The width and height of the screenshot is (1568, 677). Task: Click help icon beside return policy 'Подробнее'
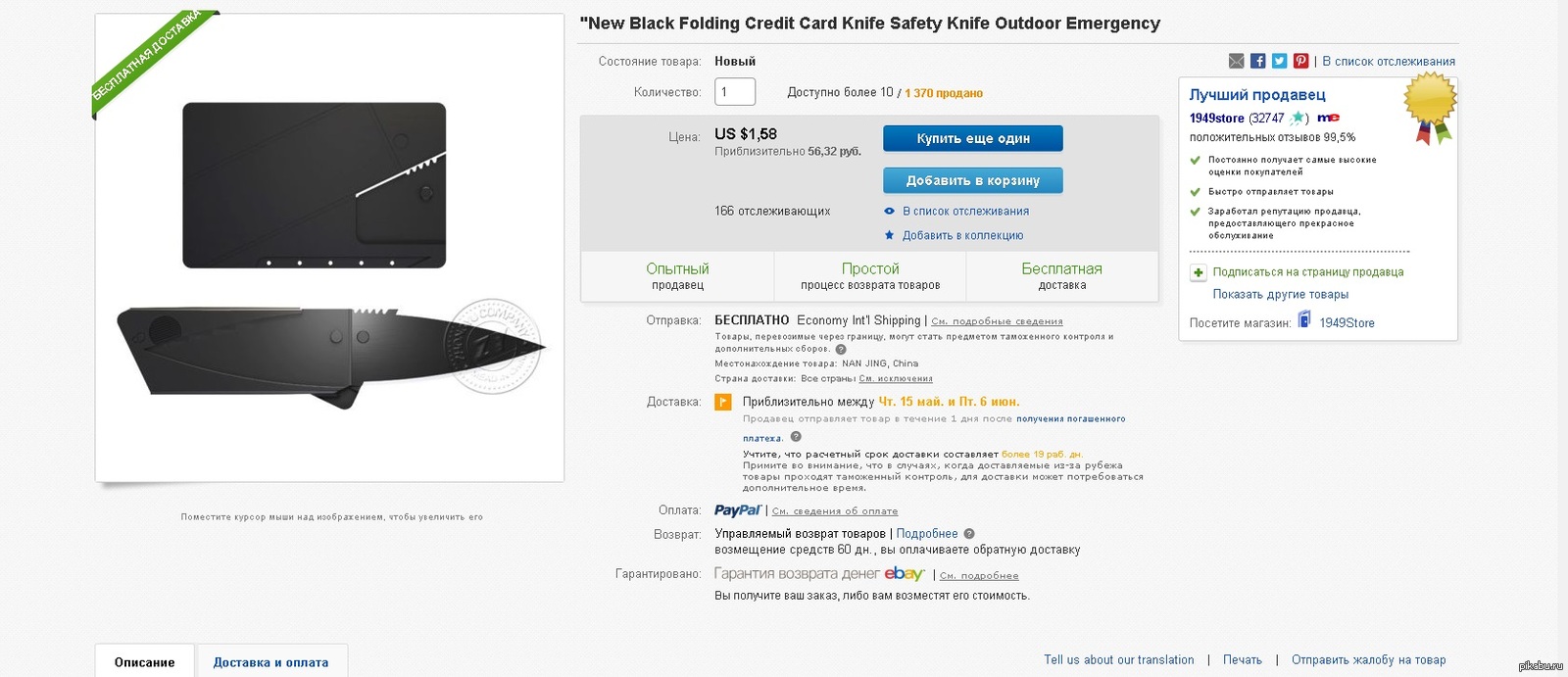969,534
